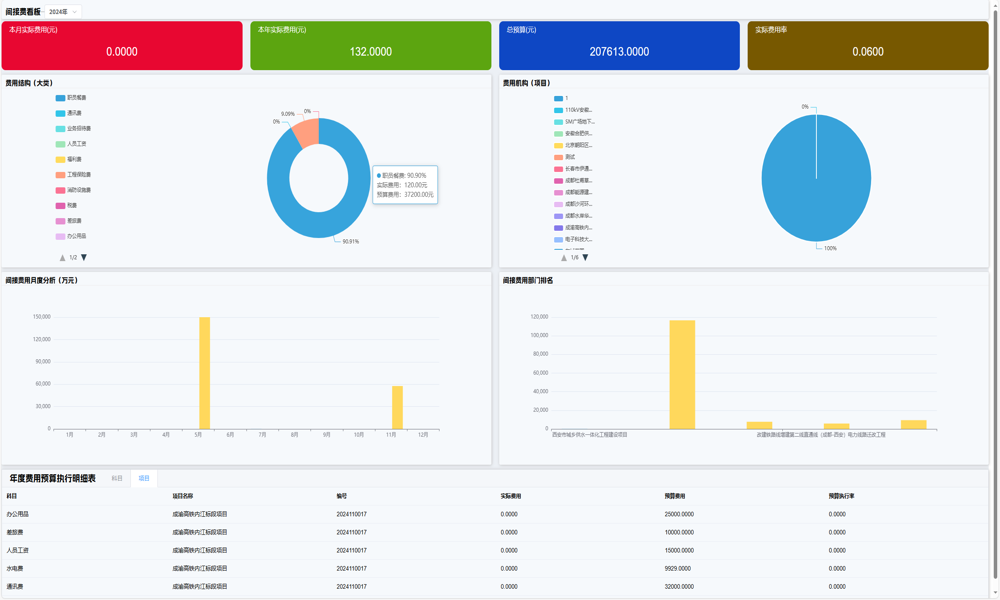The height and width of the screenshot is (600, 1000).
Task: Click the tallest bar in department ranking
Action: (x=682, y=374)
